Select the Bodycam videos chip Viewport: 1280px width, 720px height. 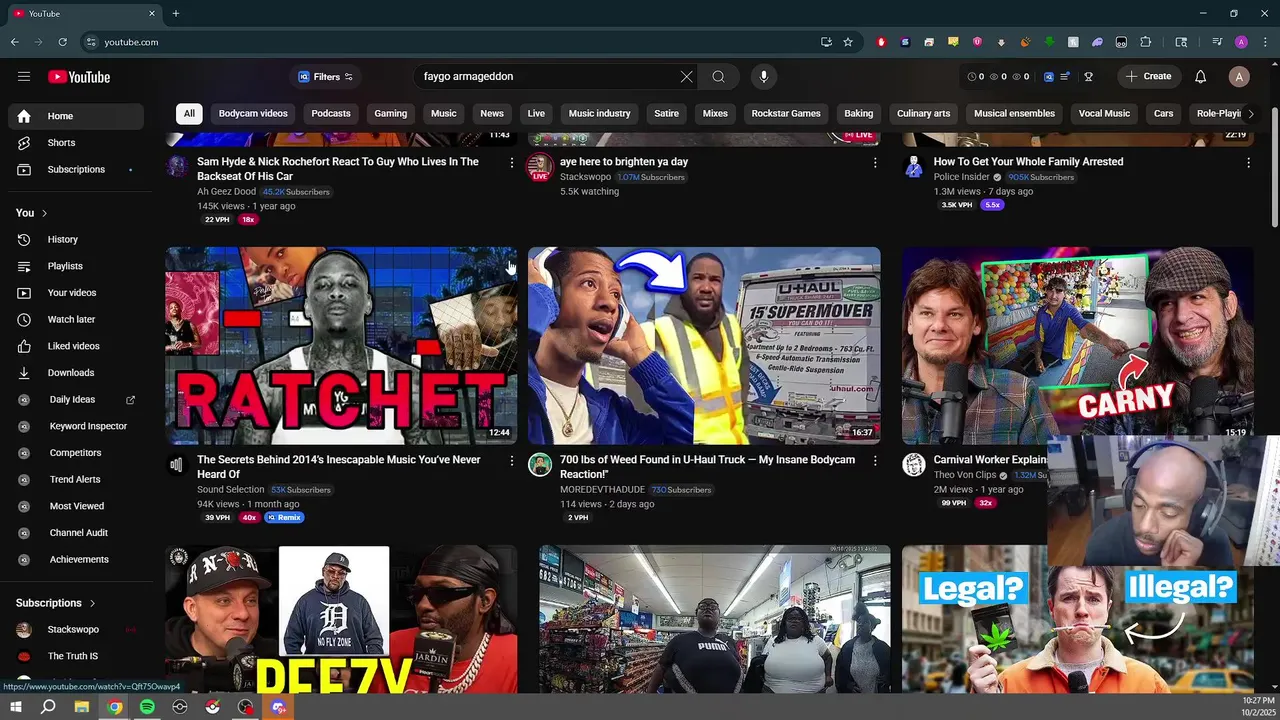pyautogui.click(x=253, y=114)
